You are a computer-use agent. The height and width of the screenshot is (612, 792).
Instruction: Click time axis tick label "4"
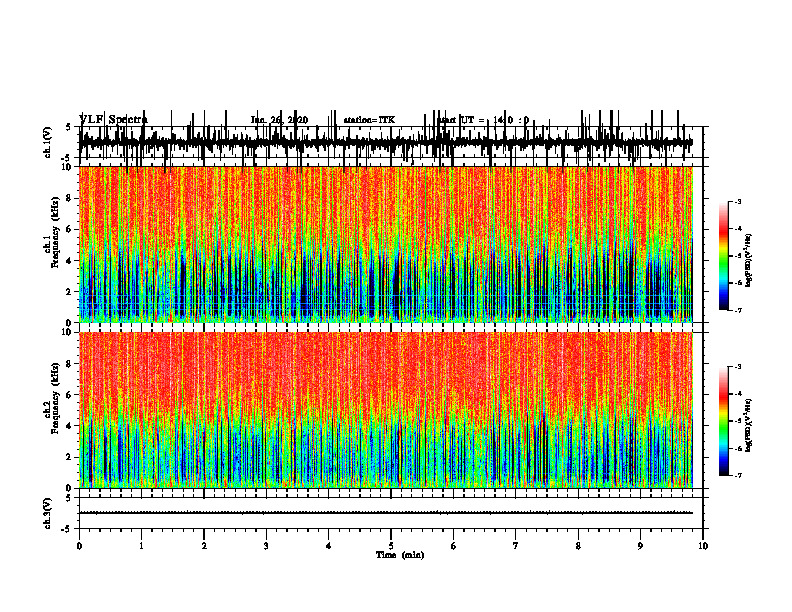(x=329, y=546)
